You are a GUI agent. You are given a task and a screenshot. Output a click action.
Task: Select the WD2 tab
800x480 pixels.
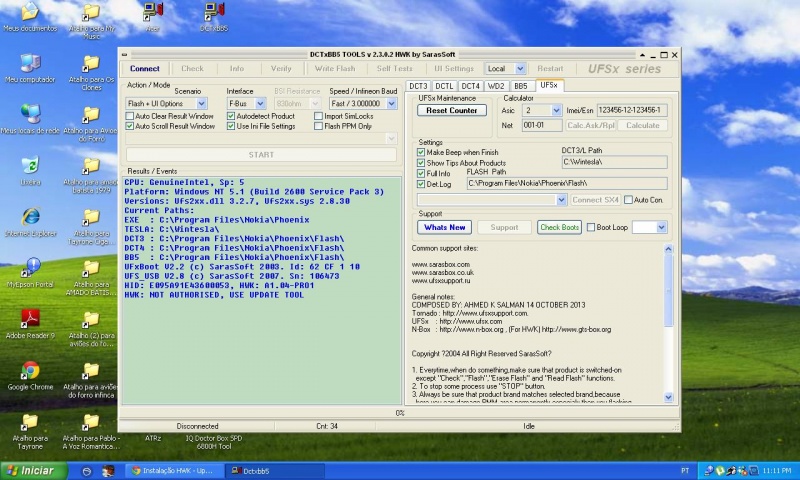[496, 86]
